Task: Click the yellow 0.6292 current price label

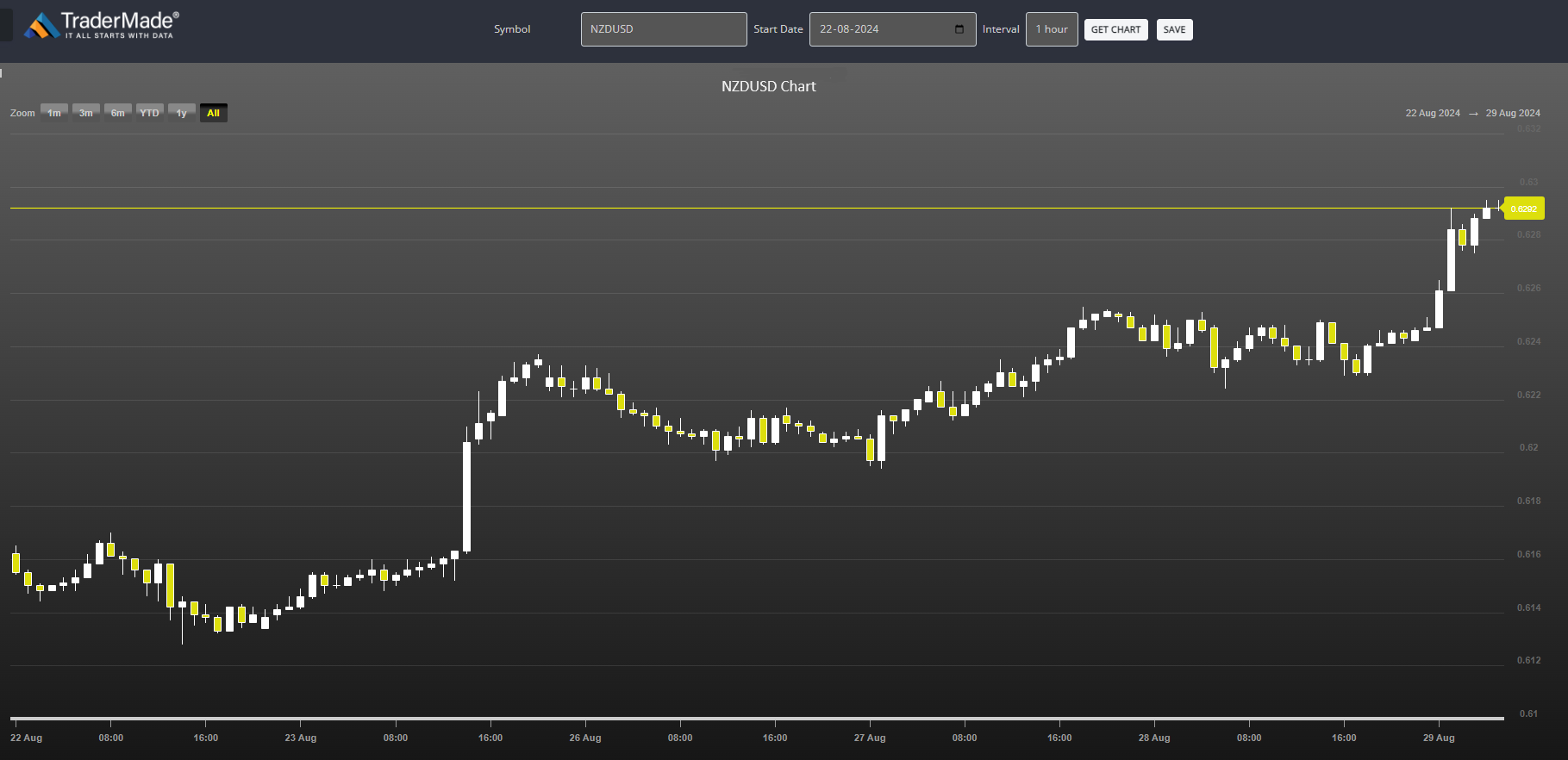Action: [x=1523, y=209]
